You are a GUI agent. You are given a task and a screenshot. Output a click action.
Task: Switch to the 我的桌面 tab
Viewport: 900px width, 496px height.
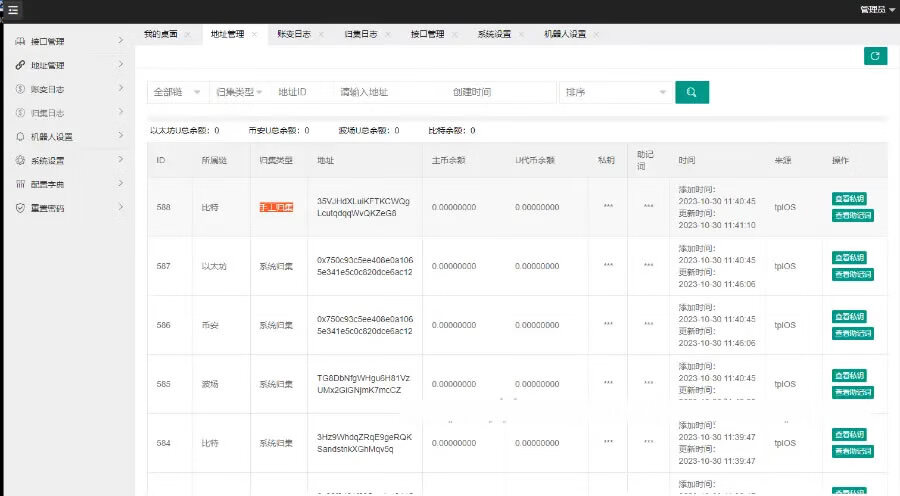(x=160, y=34)
